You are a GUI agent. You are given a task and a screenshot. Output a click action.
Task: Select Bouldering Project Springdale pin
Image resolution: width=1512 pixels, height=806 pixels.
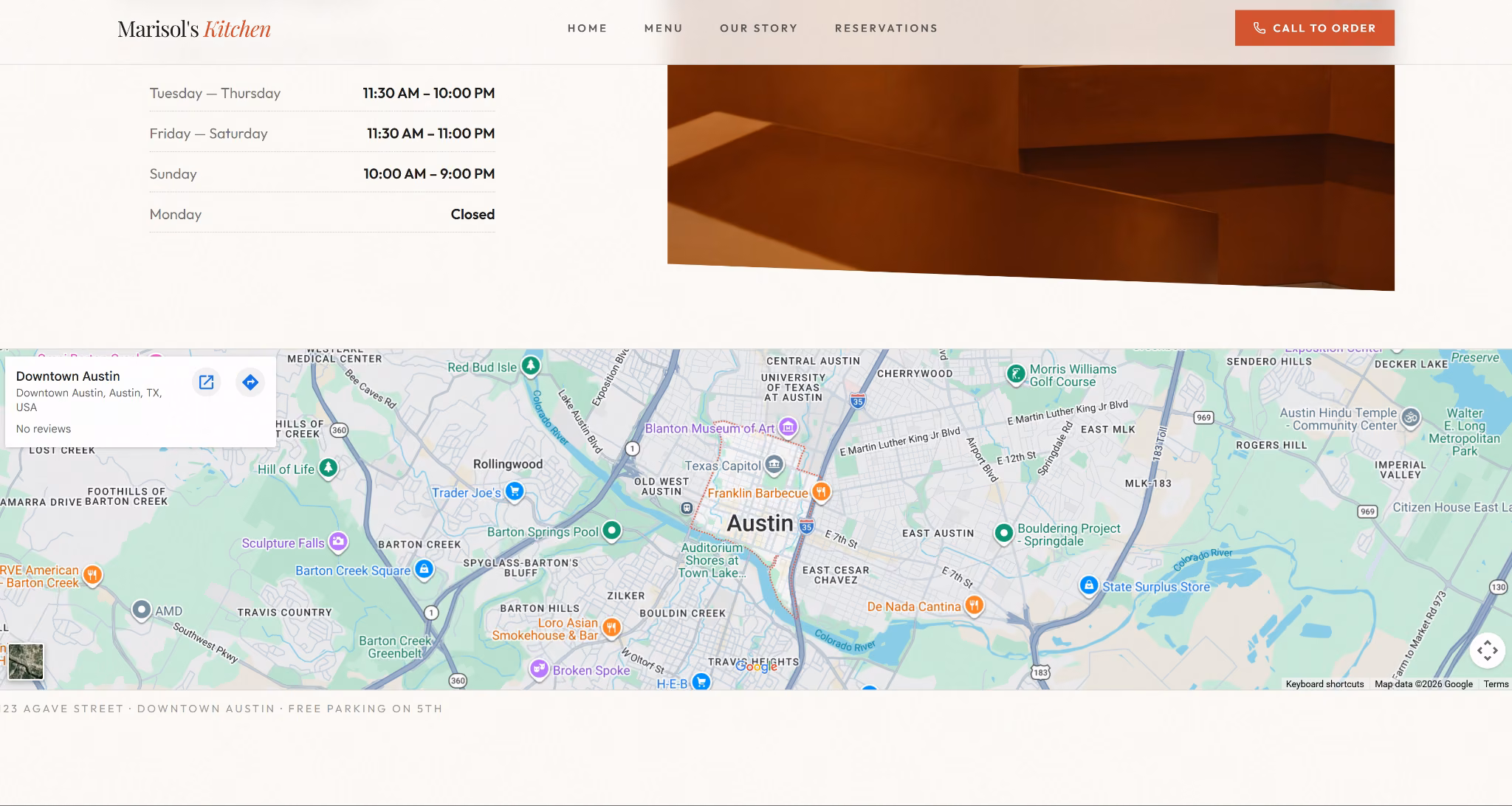pyautogui.click(x=1003, y=533)
